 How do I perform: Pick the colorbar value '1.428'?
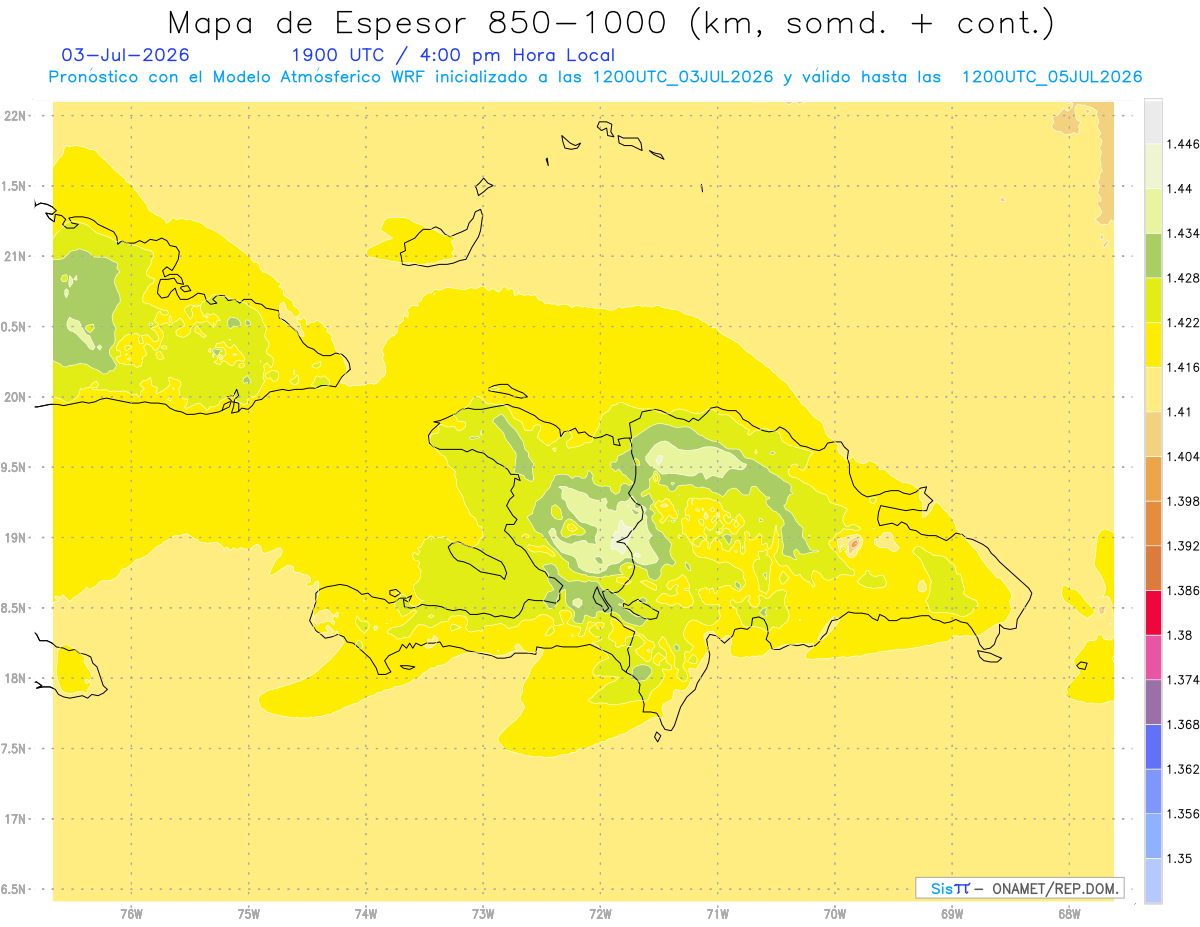(1184, 278)
